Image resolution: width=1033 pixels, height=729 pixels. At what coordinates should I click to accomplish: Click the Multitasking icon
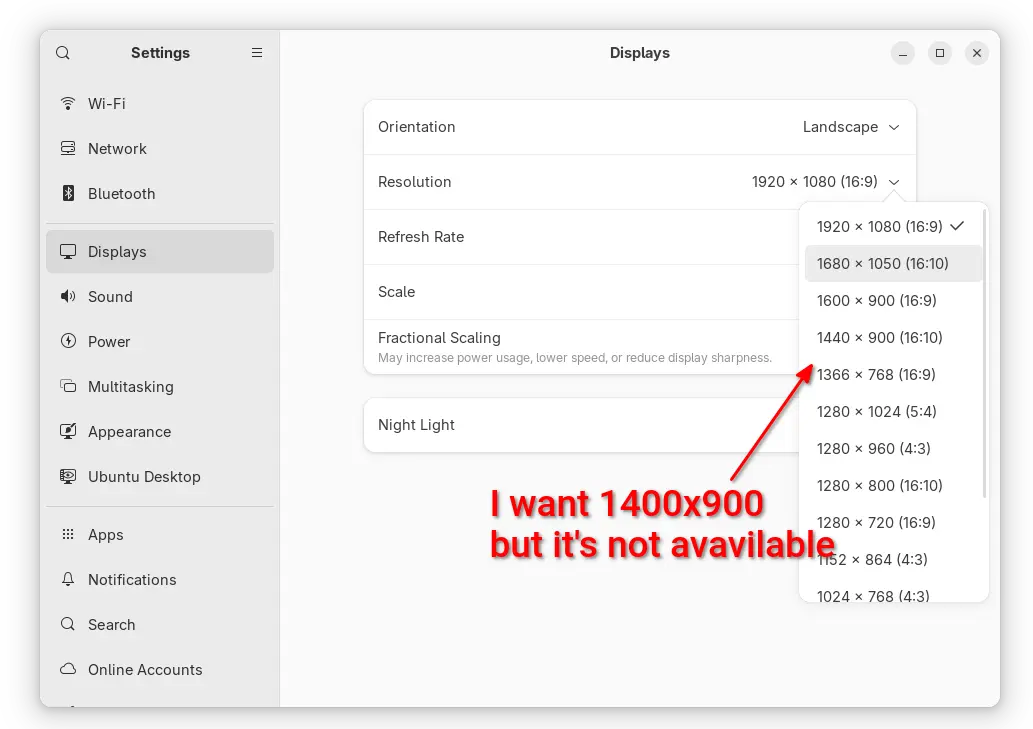tap(68, 386)
